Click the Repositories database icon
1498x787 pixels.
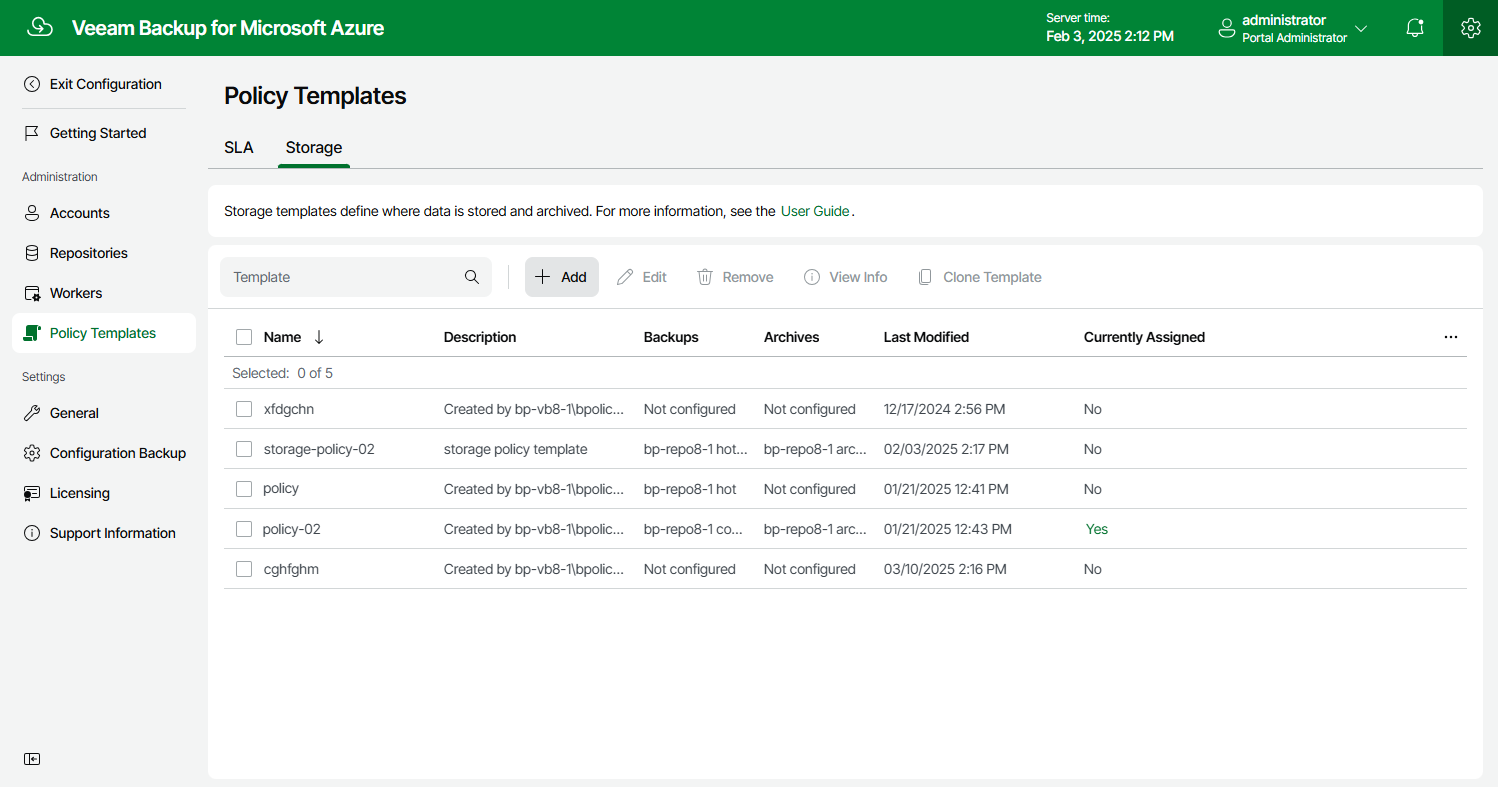(x=32, y=253)
